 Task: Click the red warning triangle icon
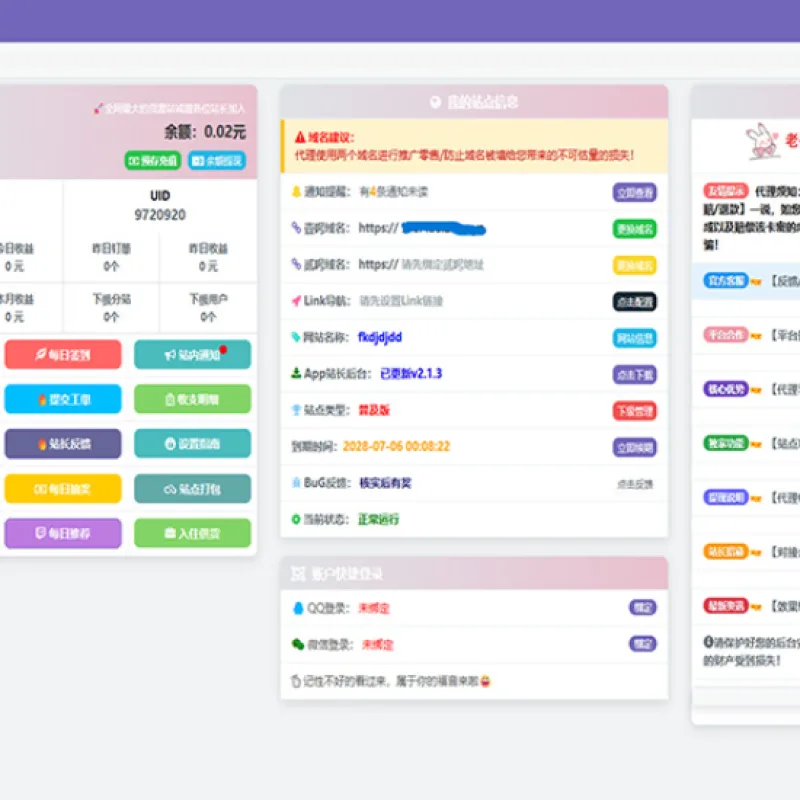pos(300,137)
